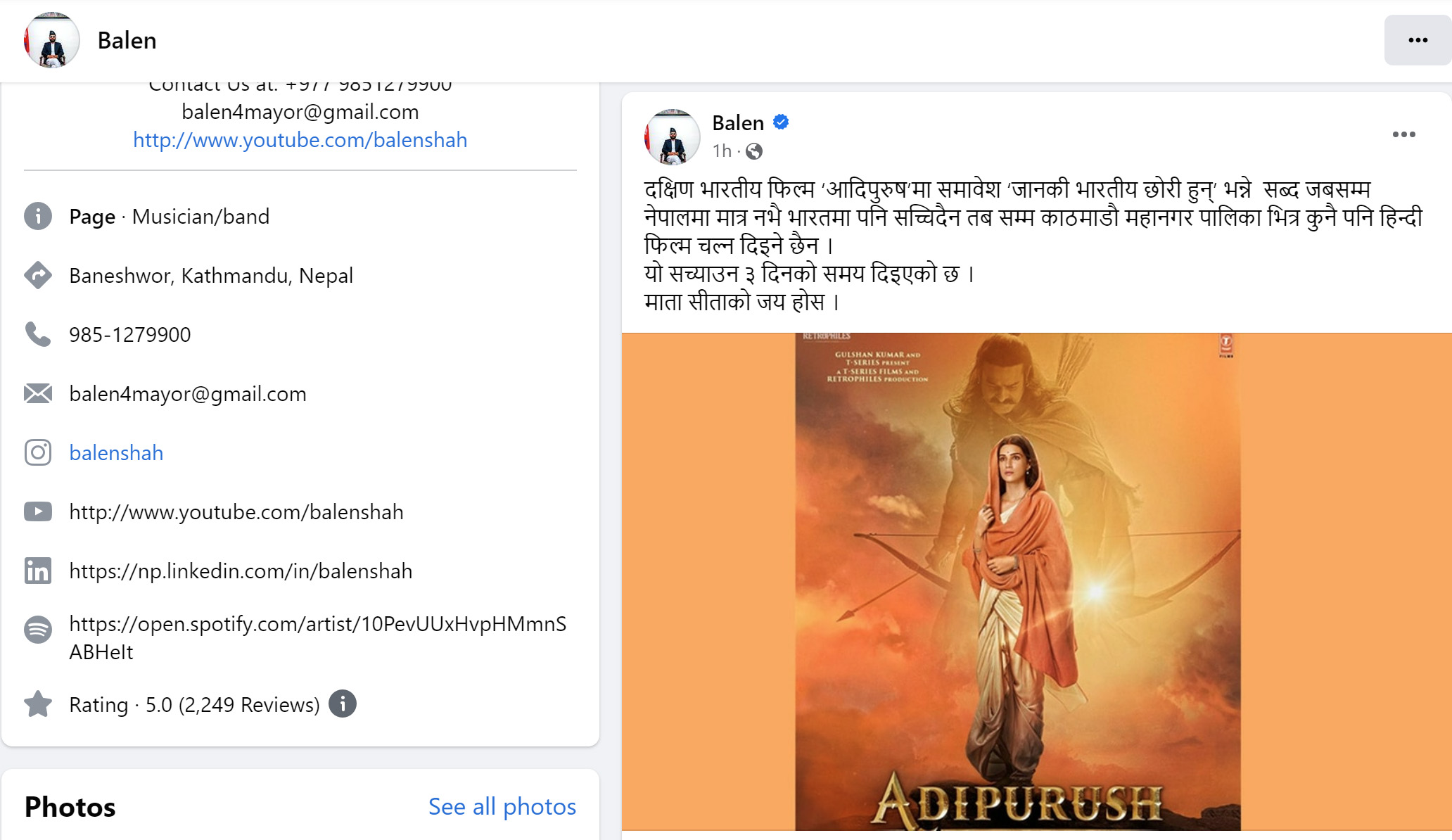Screen dimensions: 1452x840
Task: Click the envelope email icon
Action: (38, 393)
